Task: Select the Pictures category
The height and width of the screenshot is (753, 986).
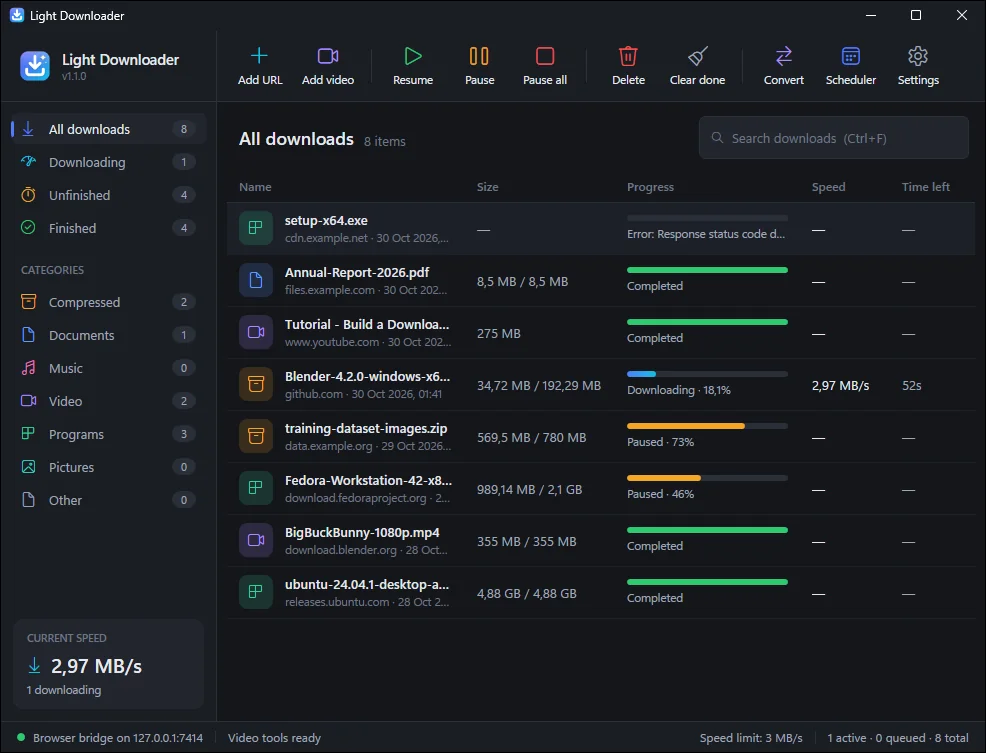Action: coord(109,467)
